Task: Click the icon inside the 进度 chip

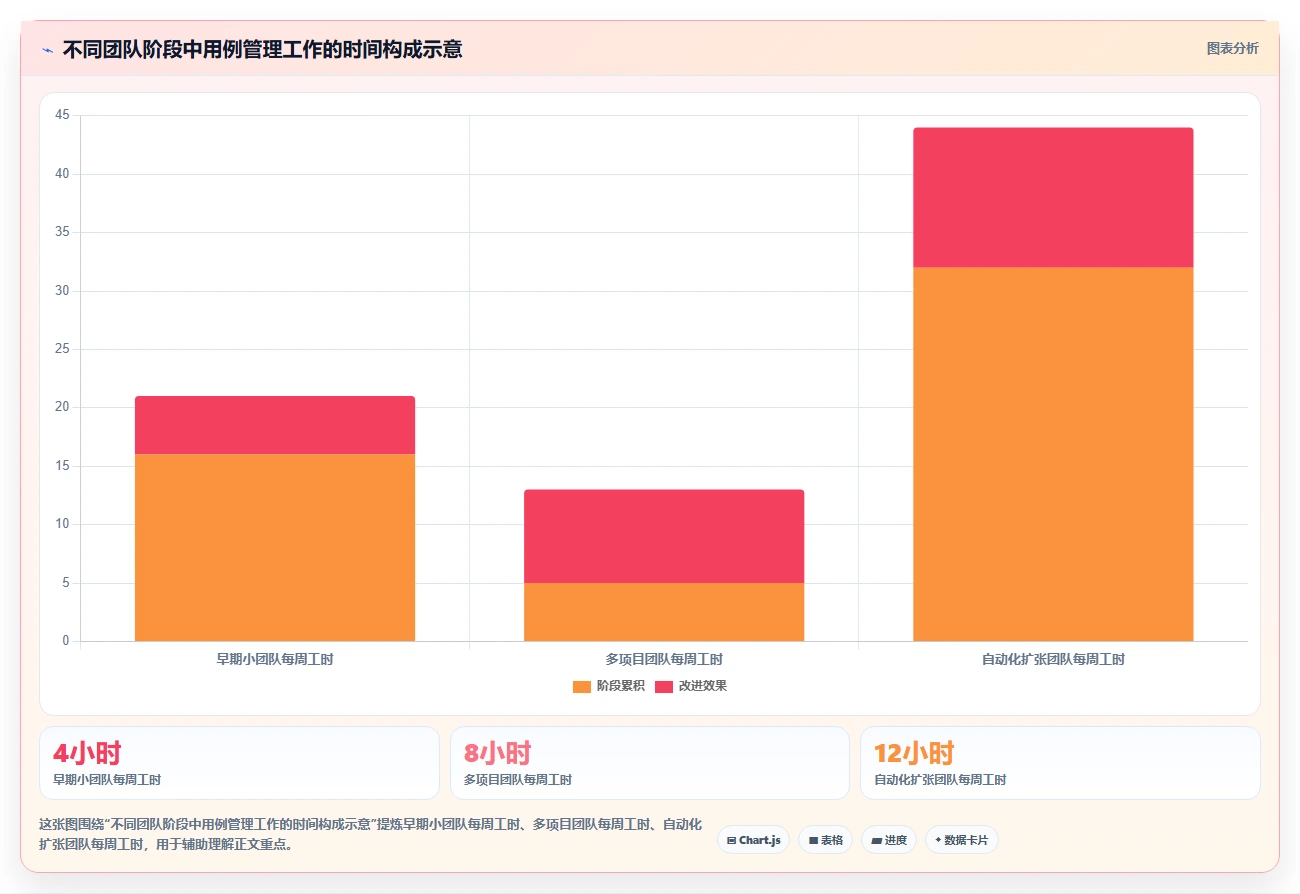Action: coord(876,840)
